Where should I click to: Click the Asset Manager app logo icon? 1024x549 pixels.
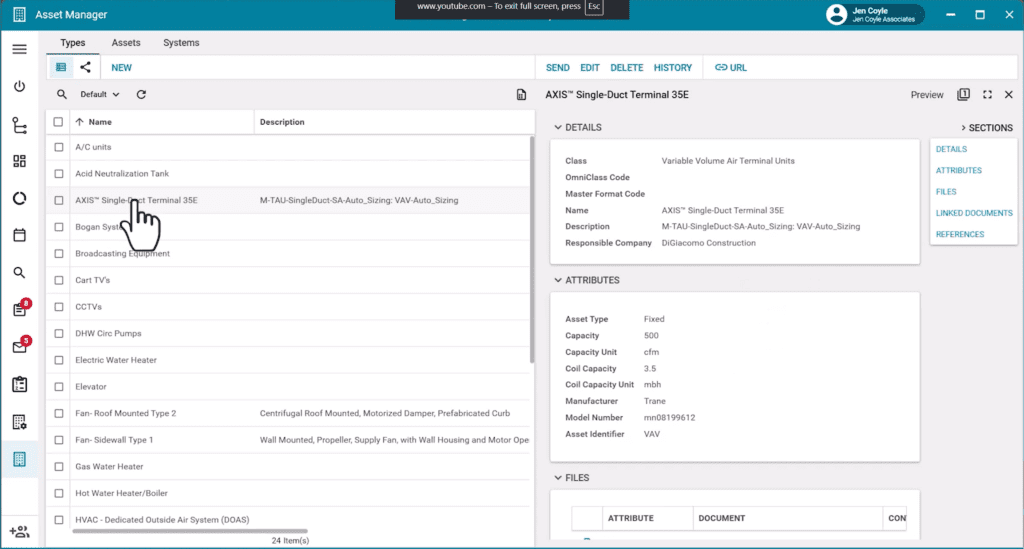[20, 14]
